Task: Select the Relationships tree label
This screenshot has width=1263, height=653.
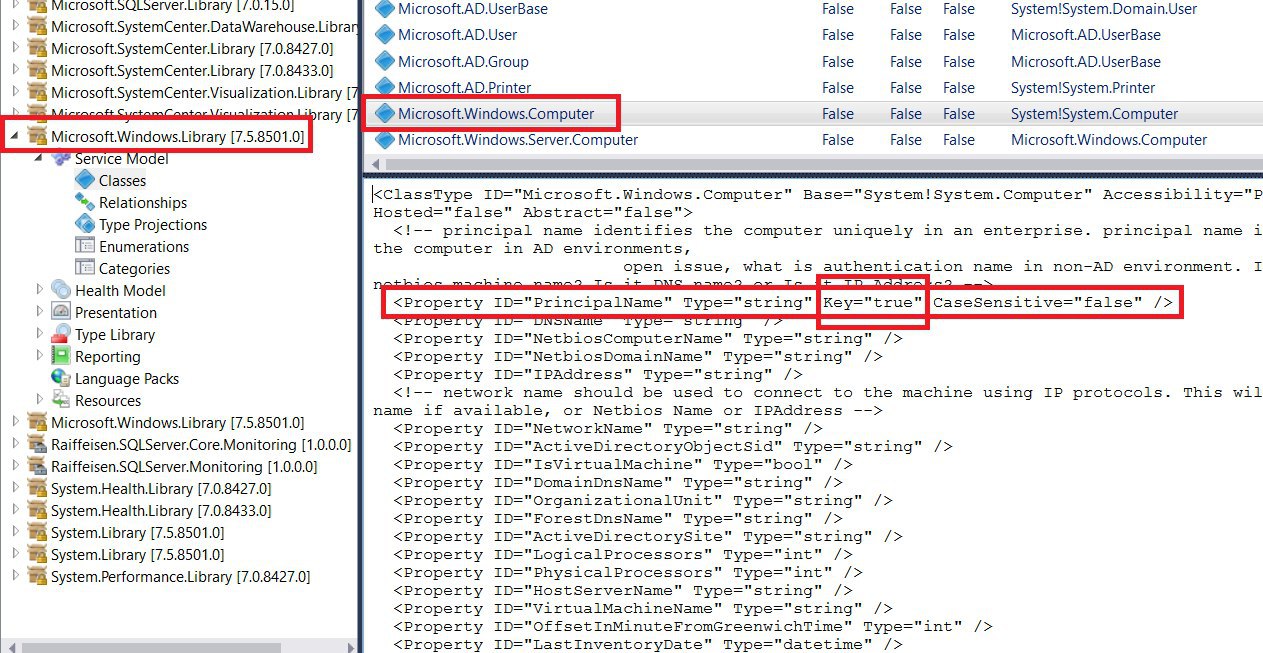Action: [x=143, y=203]
